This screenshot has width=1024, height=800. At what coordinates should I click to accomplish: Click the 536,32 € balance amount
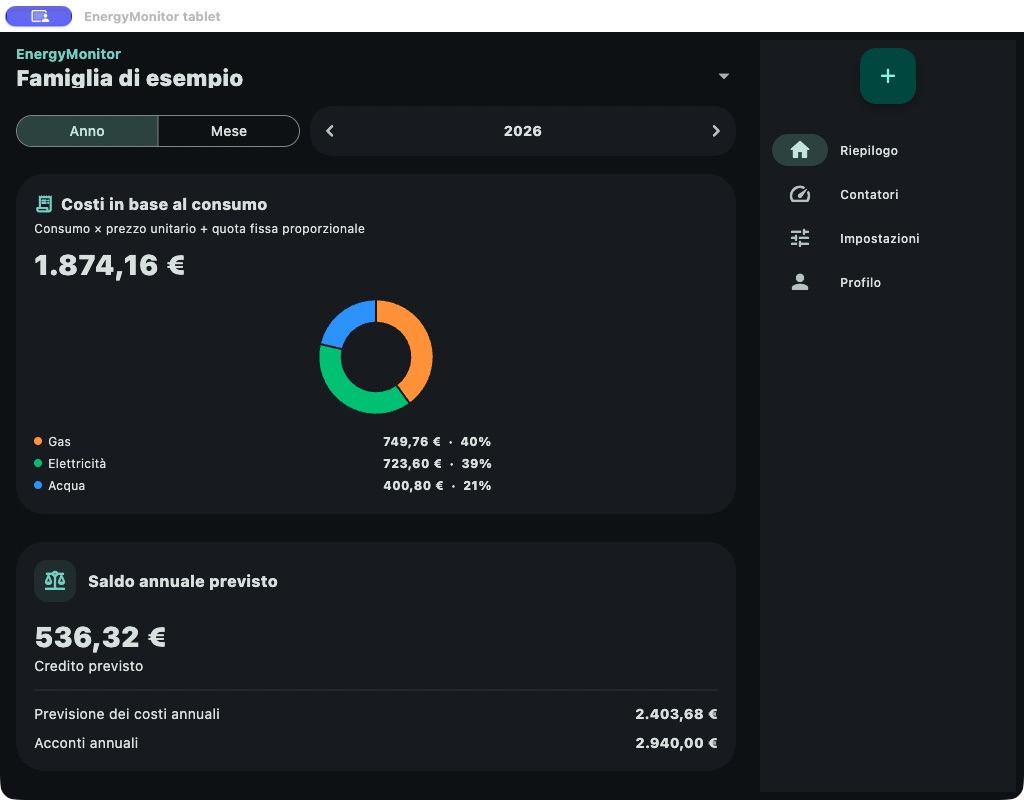coord(100,637)
